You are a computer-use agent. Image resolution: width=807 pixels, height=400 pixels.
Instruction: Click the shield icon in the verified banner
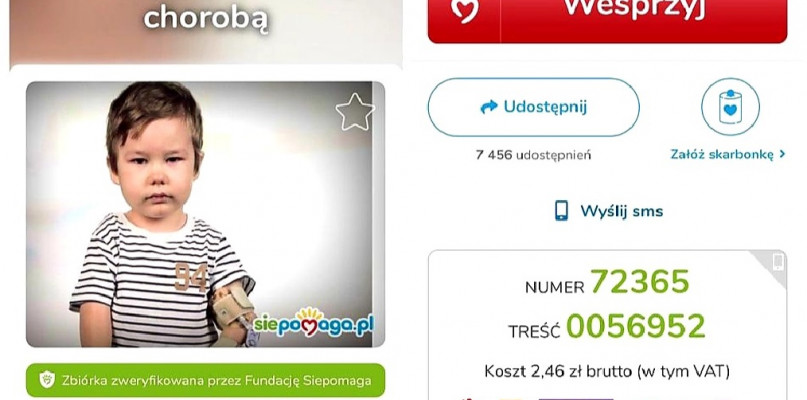click(47, 380)
